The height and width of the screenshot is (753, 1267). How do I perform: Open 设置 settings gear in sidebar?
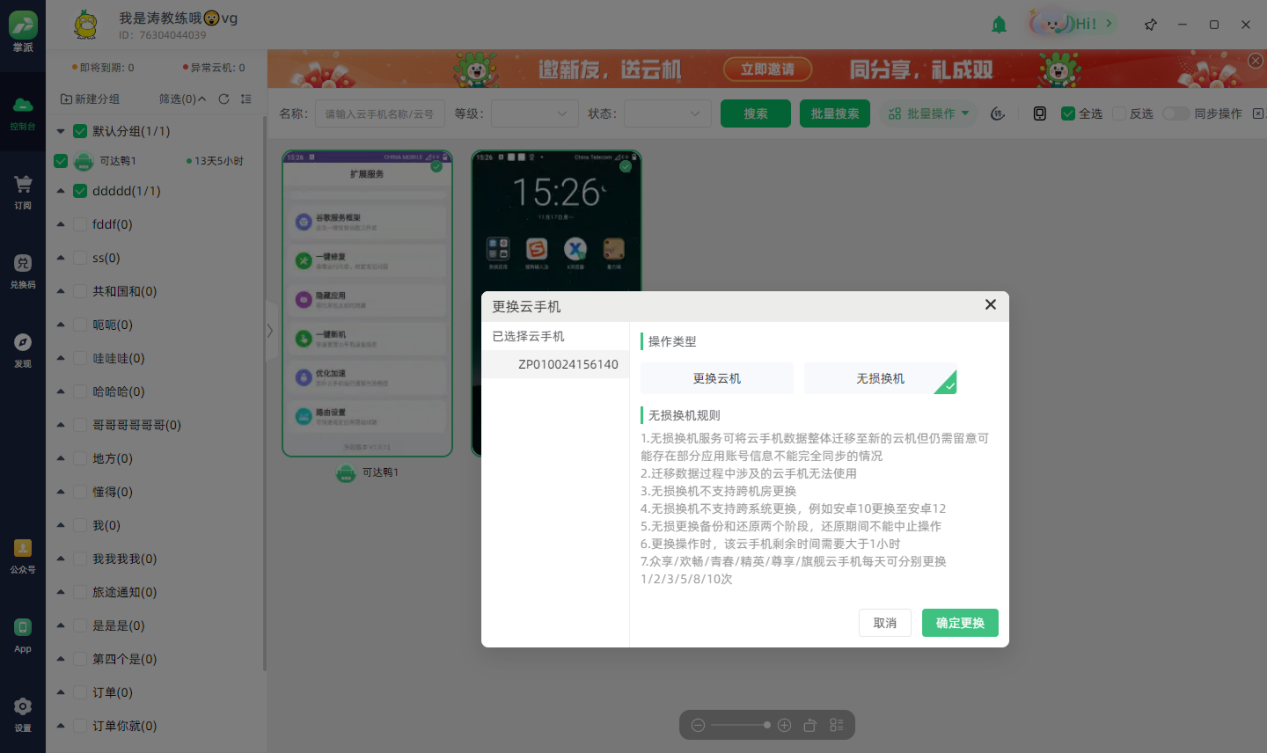click(x=22, y=714)
